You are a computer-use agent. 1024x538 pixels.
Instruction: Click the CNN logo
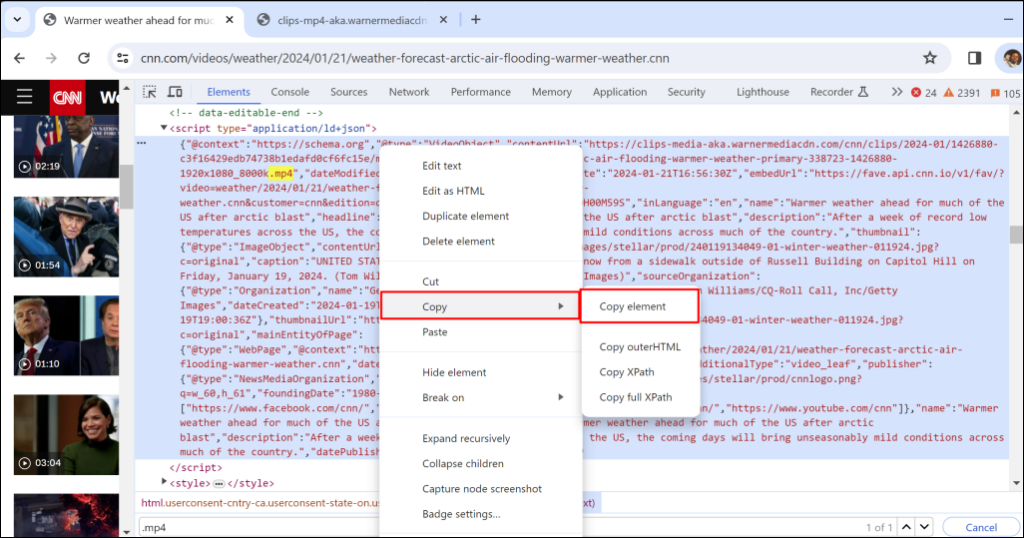(68, 97)
